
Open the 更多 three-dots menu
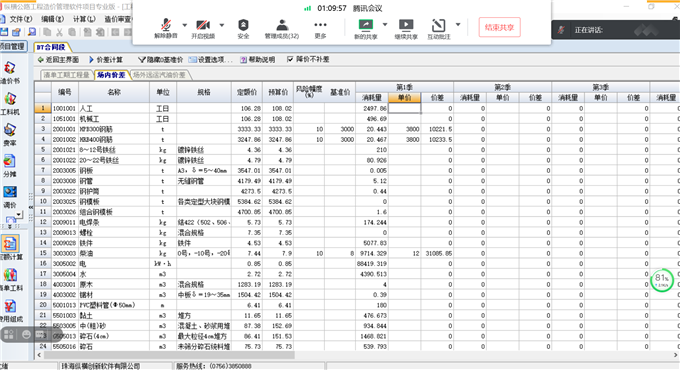point(320,29)
